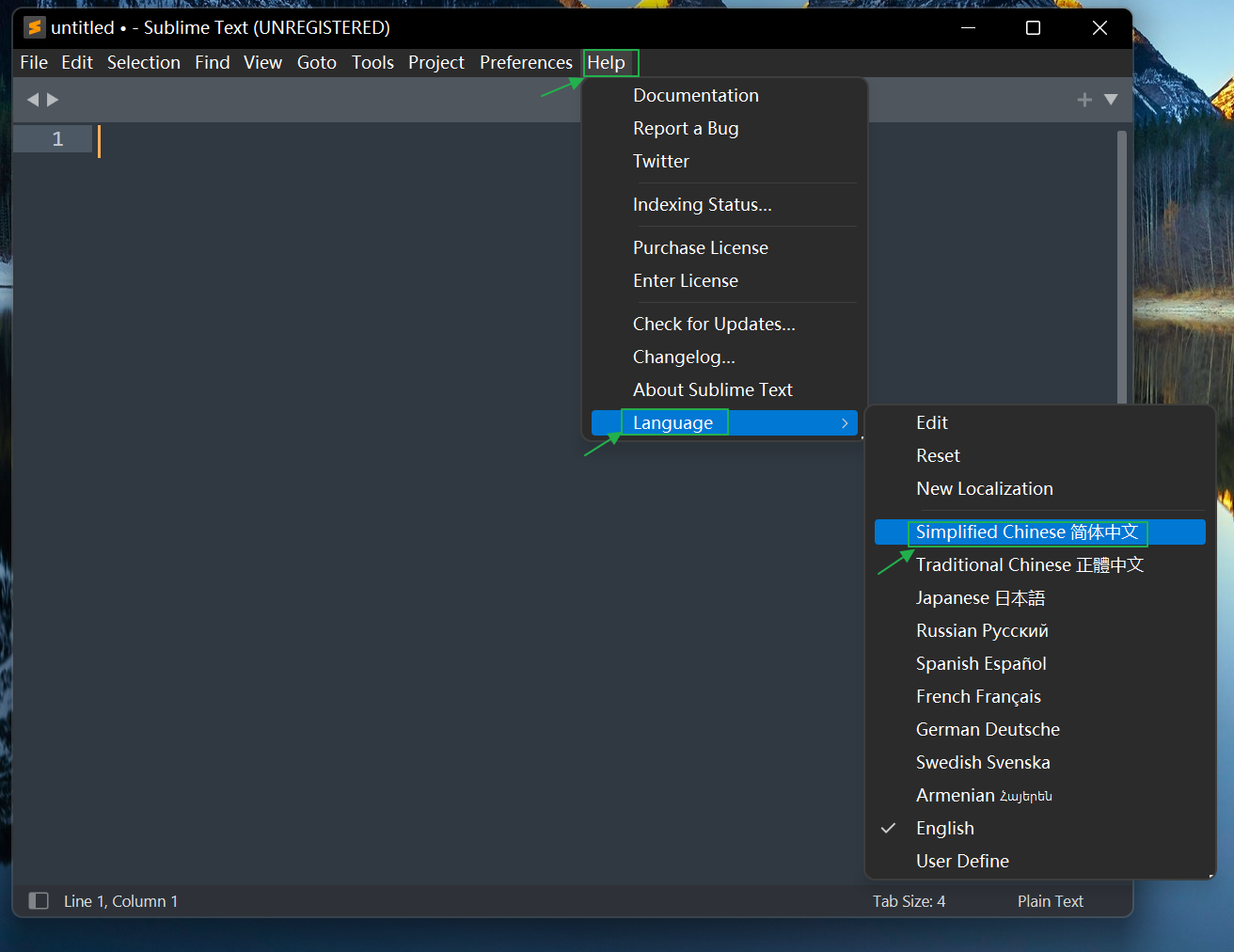Open the Goto menu
The image size is (1234, 952).
coord(317,63)
